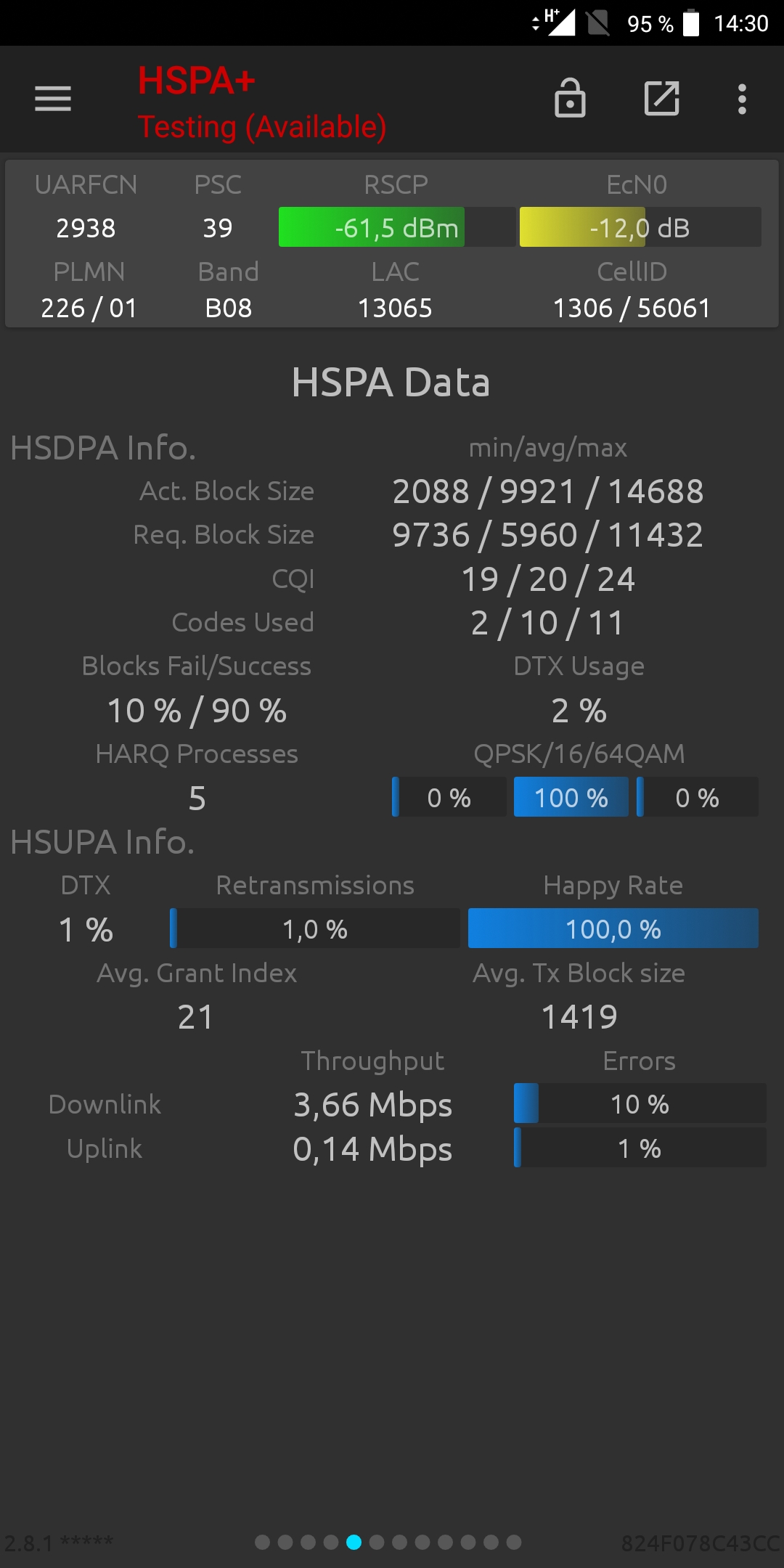Tap the Downlink throughput 3,66 Mbps value
The width and height of the screenshot is (784, 1568).
tap(372, 1105)
